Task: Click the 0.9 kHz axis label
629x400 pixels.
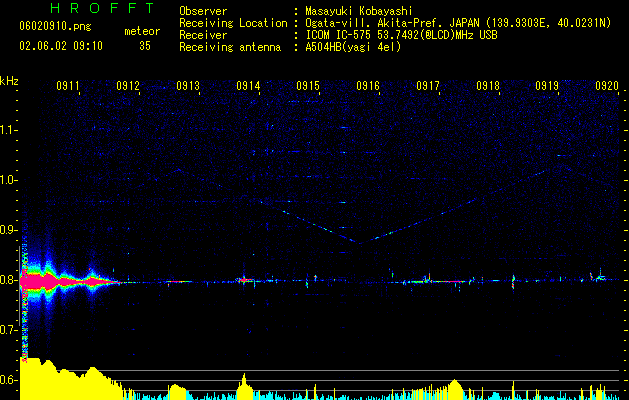Action: [x=8, y=230]
